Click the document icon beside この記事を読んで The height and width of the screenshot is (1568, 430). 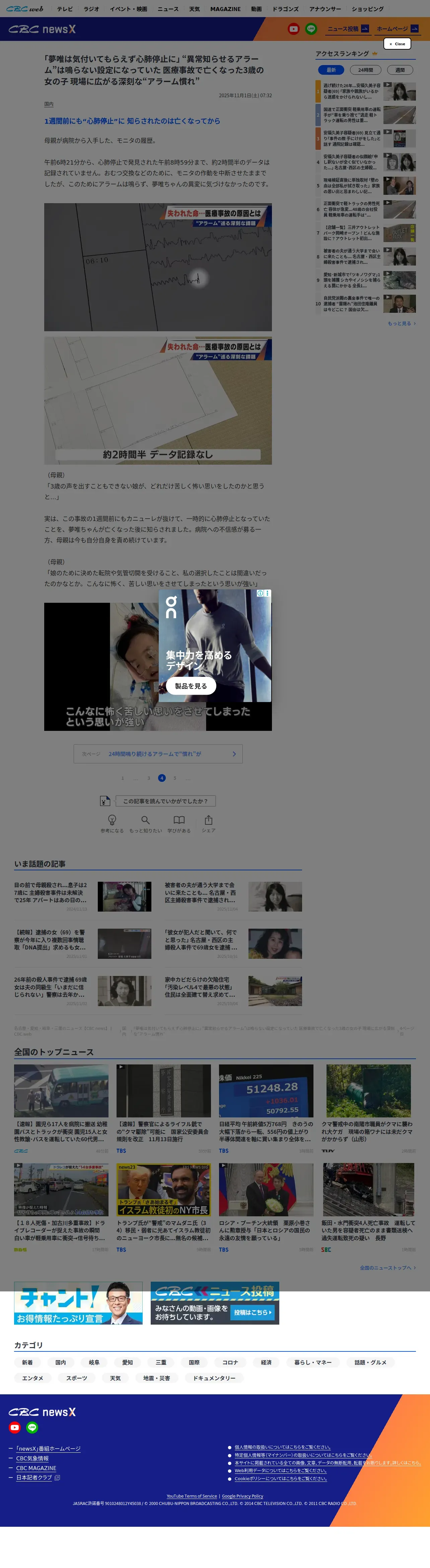coord(104,801)
